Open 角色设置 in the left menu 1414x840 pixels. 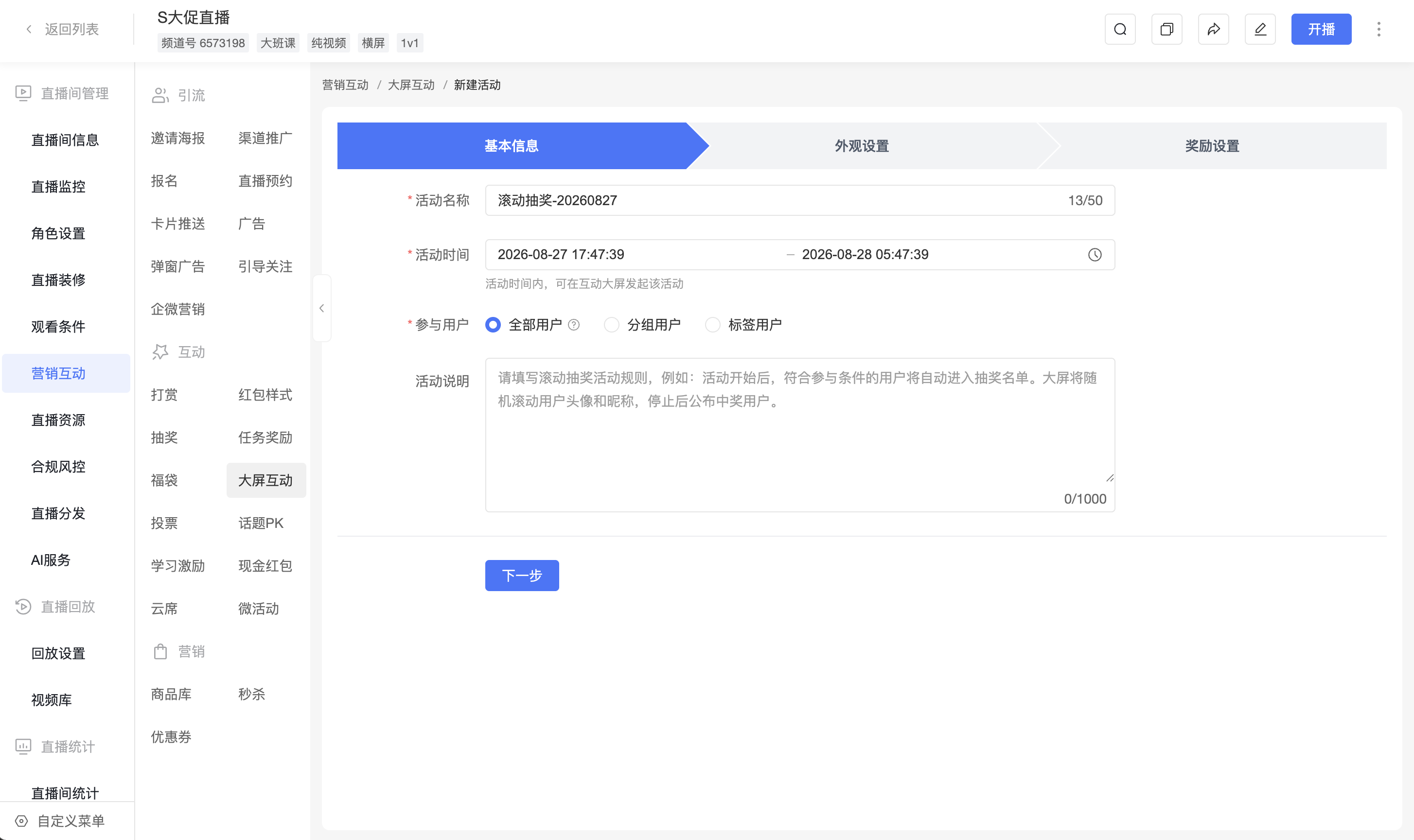(x=58, y=233)
